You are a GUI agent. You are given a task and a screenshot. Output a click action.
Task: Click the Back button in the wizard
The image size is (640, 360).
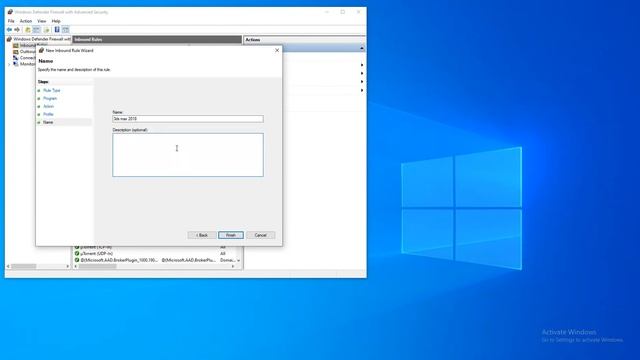tap(202, 235)
